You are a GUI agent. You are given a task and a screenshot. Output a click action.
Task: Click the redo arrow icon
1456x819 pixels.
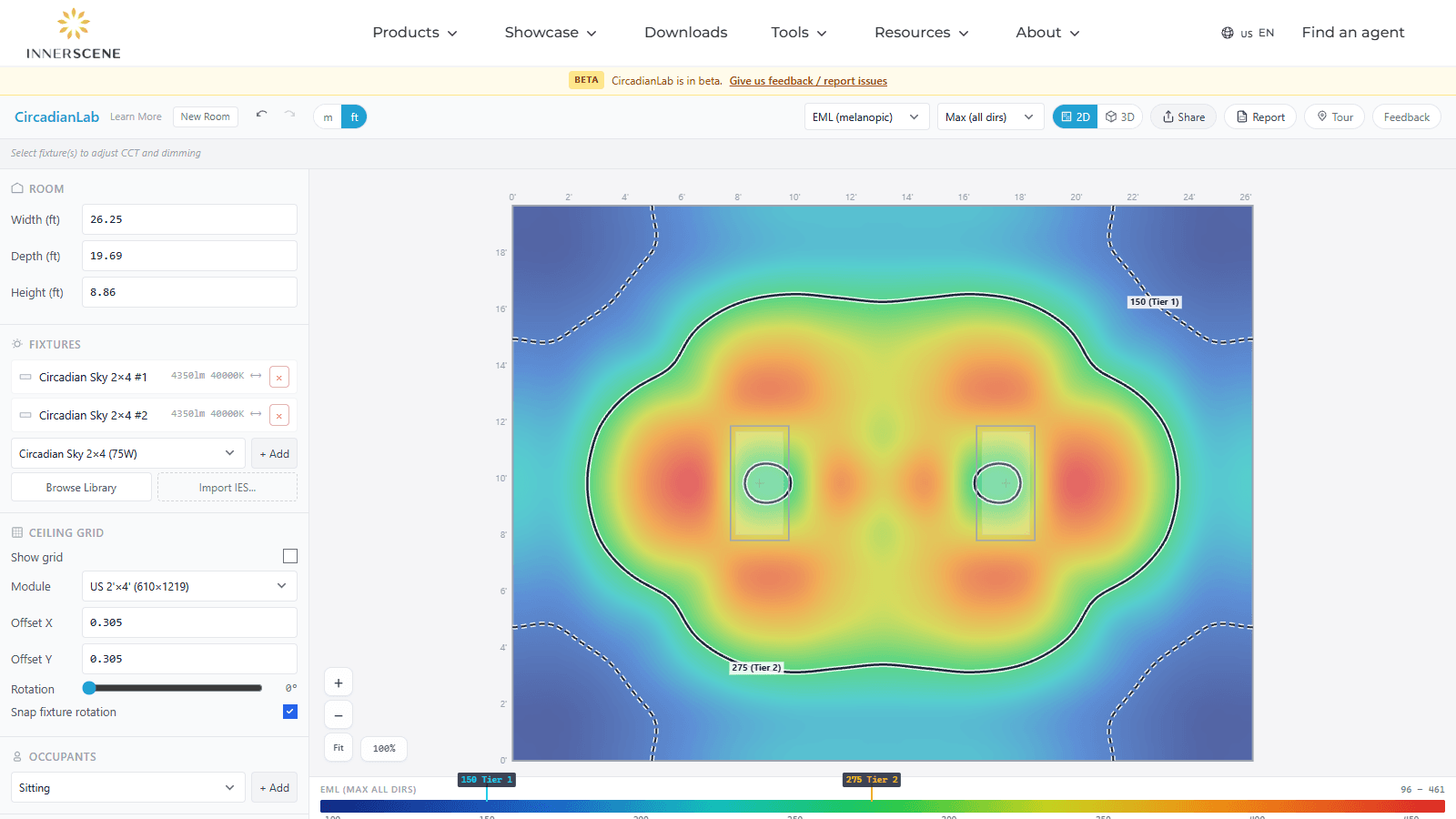[289, 116]
